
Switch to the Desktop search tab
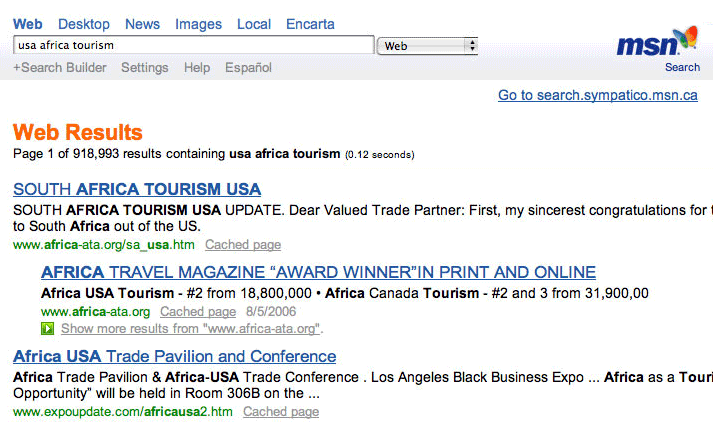[x=84, y=24]
